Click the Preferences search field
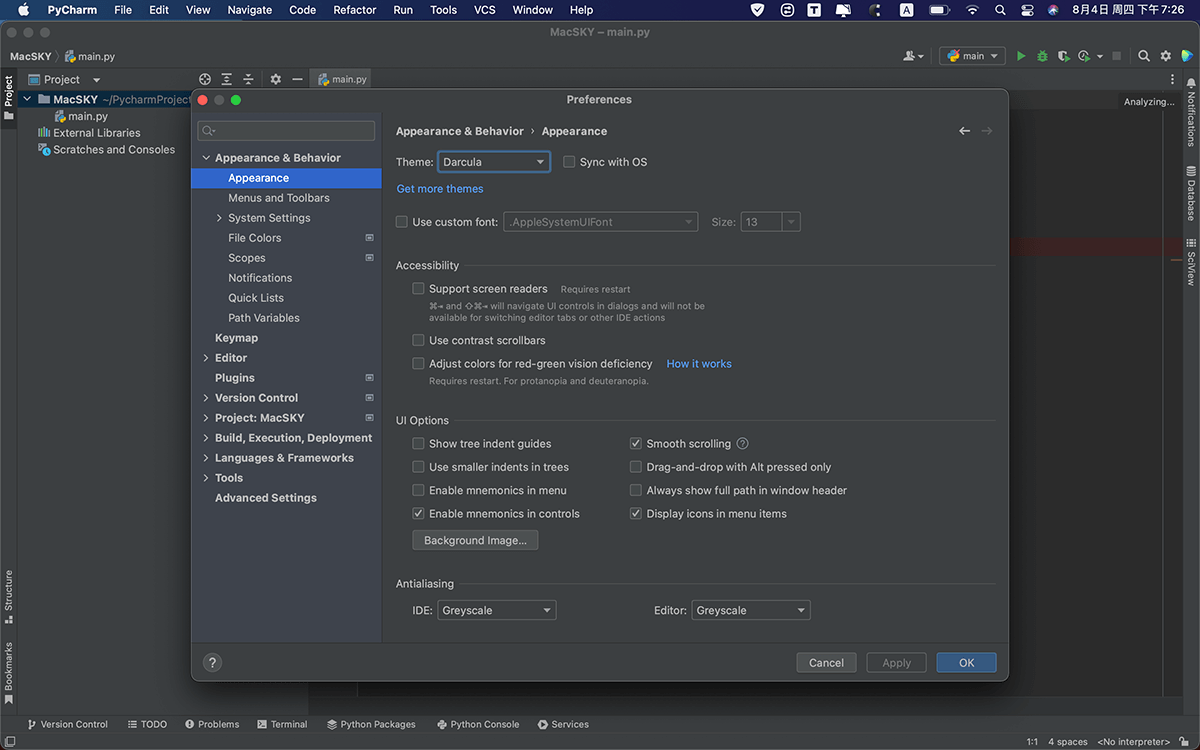Image resolution: width=1200 pixels, height=750 pixels. tap(286, 131)
